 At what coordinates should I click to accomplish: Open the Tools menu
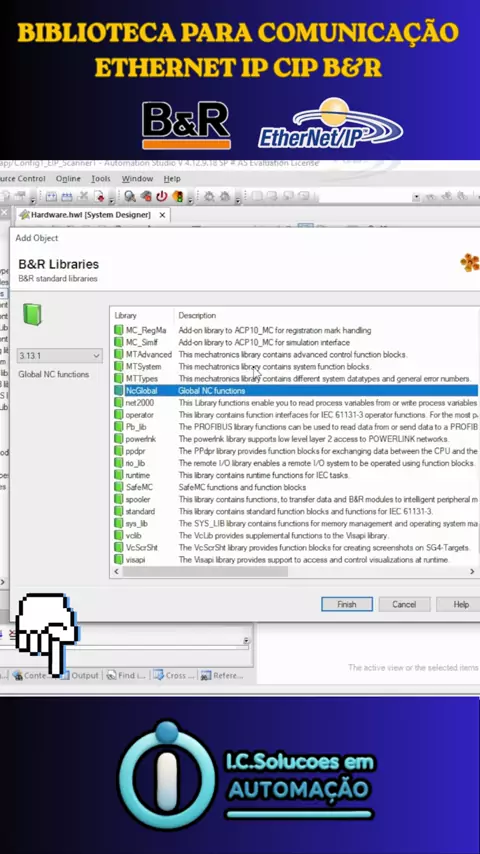(101, 179)
